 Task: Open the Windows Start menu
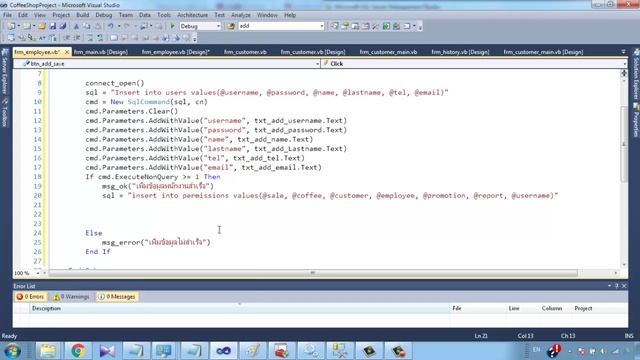click(x=12, y=351)
